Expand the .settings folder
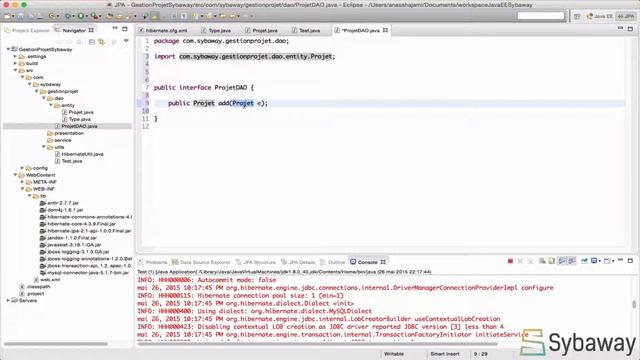The width and height of the screenshot is (640, 360). click(15, 56)
